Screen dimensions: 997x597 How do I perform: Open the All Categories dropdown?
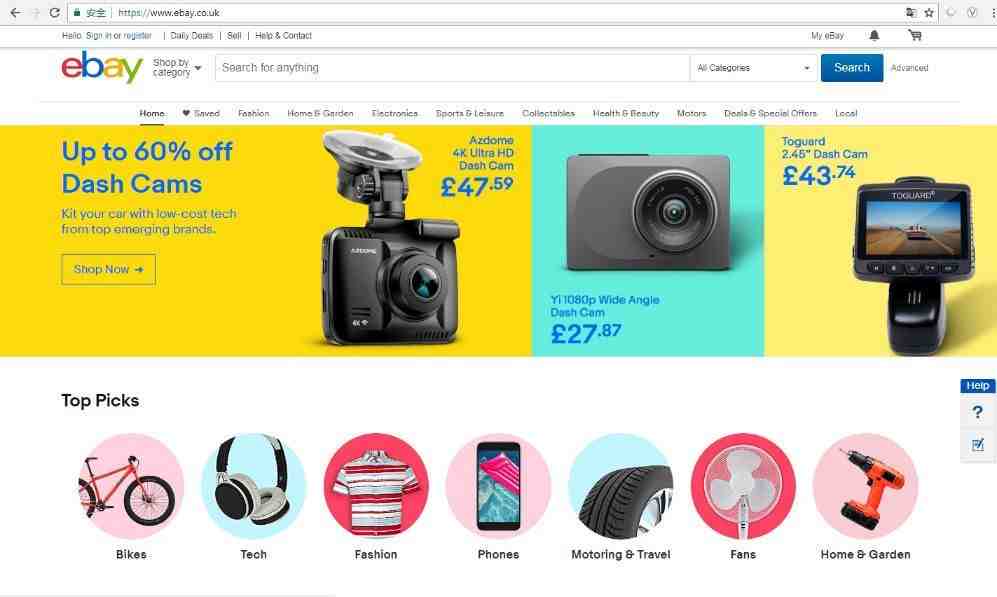click(x=753, y=68)
